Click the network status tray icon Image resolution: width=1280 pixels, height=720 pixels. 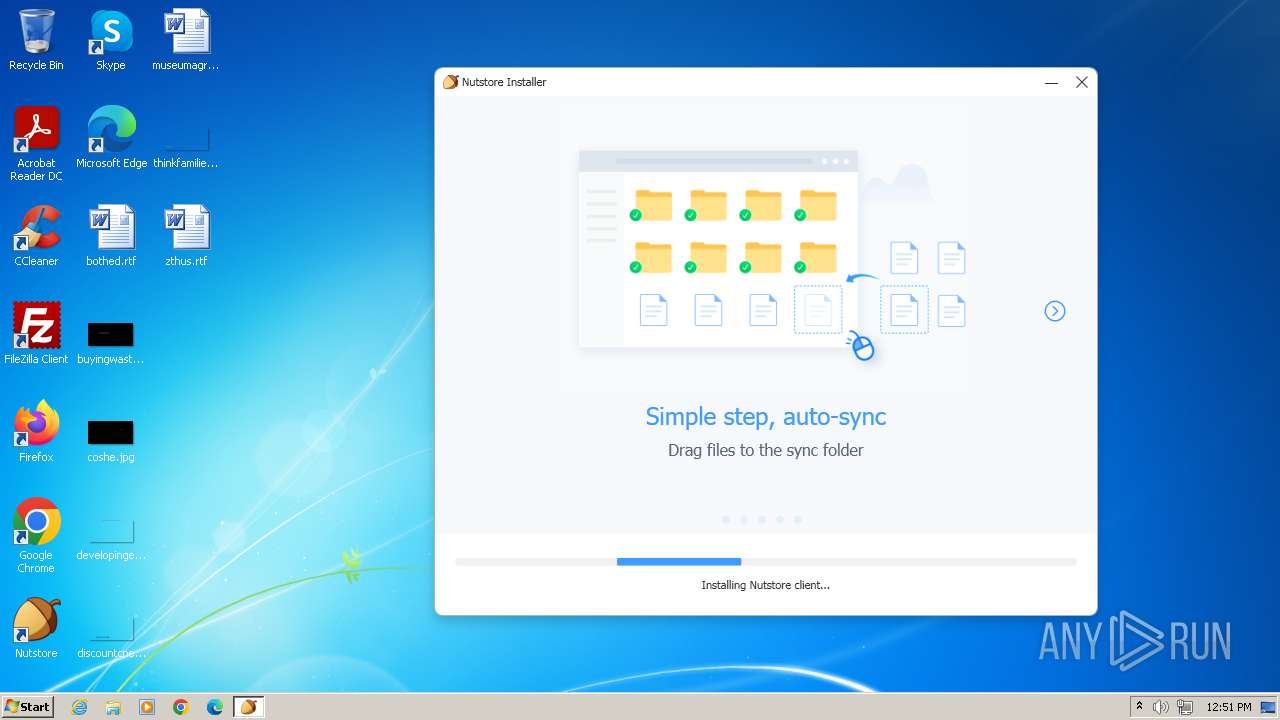[x=1185, y=707]
